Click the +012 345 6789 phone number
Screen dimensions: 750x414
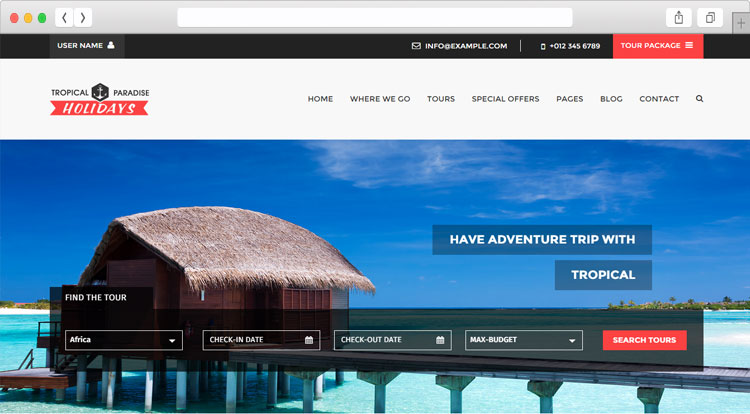(x=574, y=46)
